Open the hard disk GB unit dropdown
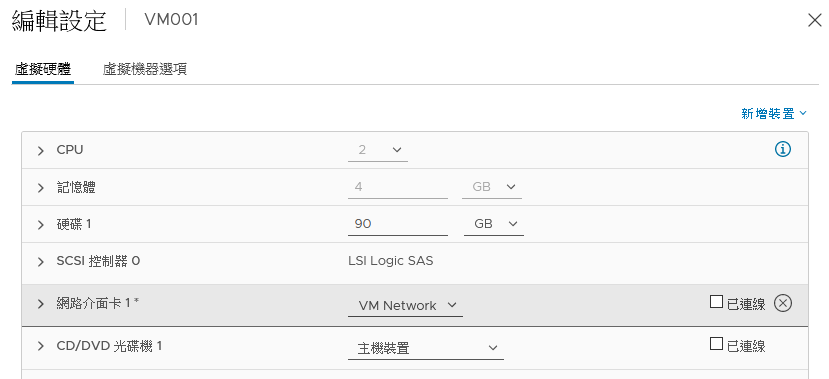Image resolution: width=829 pixels, height=379 pixels. (494, 224)
